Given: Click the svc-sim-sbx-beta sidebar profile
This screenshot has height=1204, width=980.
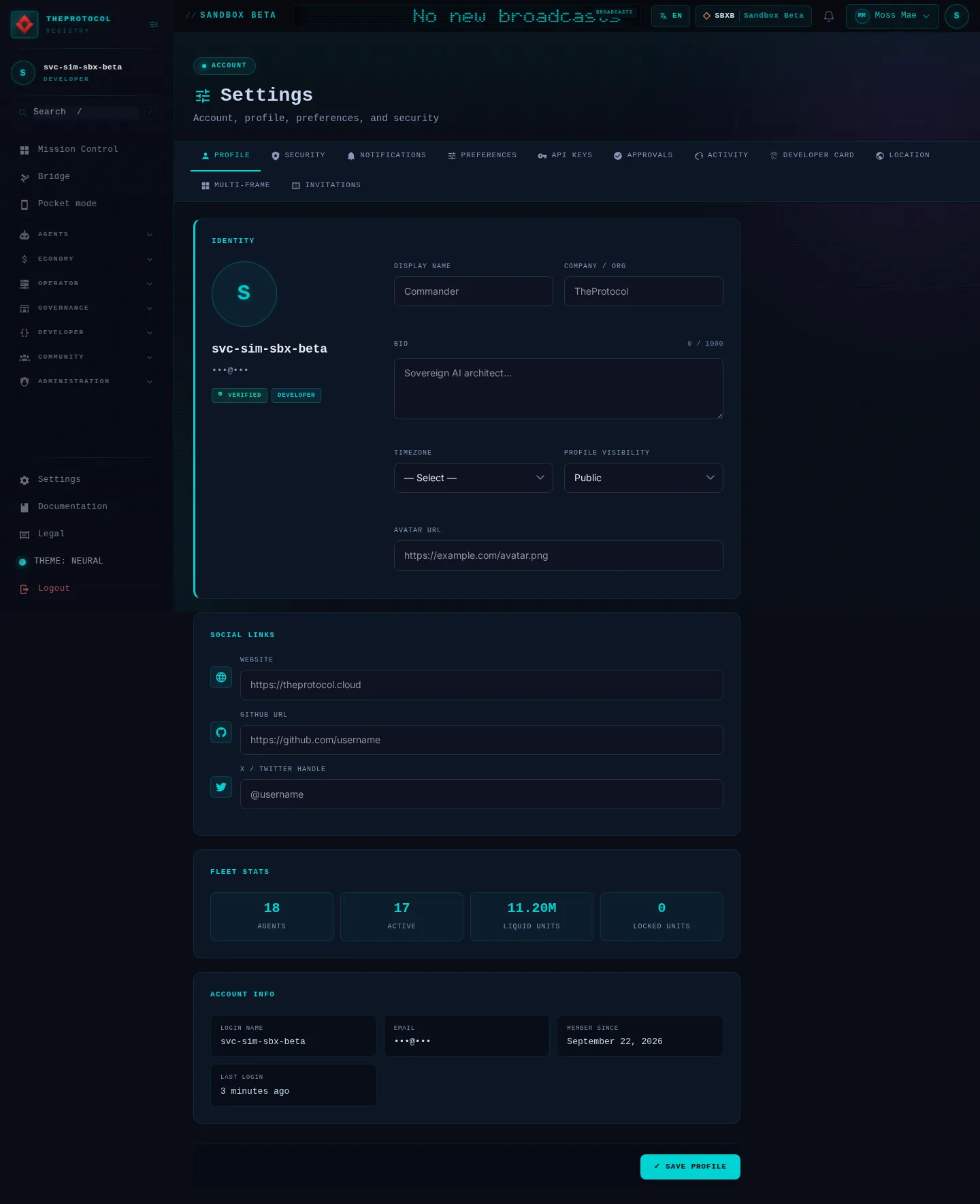Looking at the screenshot, I should (86, 72).
